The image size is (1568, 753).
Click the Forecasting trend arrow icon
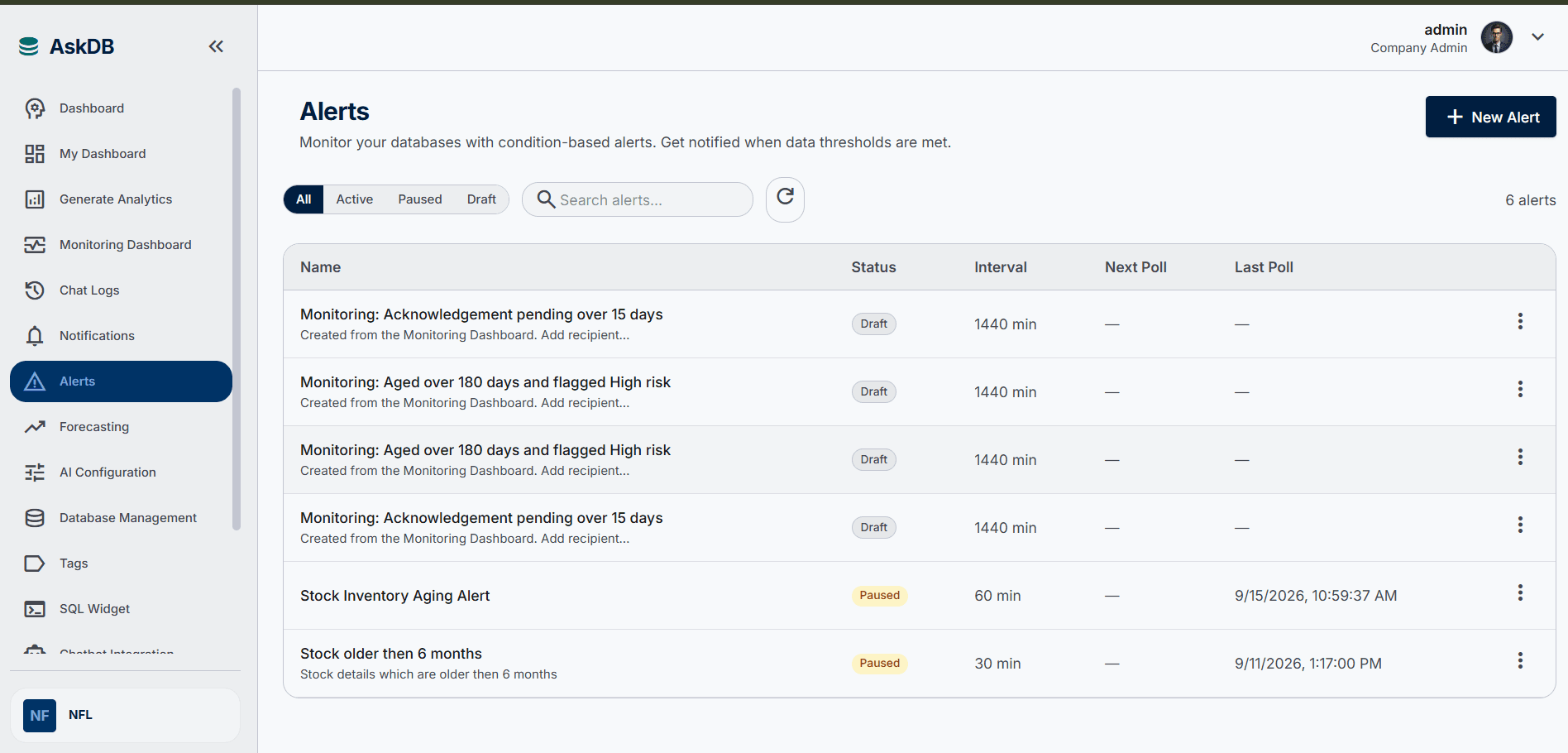click(x=35, y=427)
